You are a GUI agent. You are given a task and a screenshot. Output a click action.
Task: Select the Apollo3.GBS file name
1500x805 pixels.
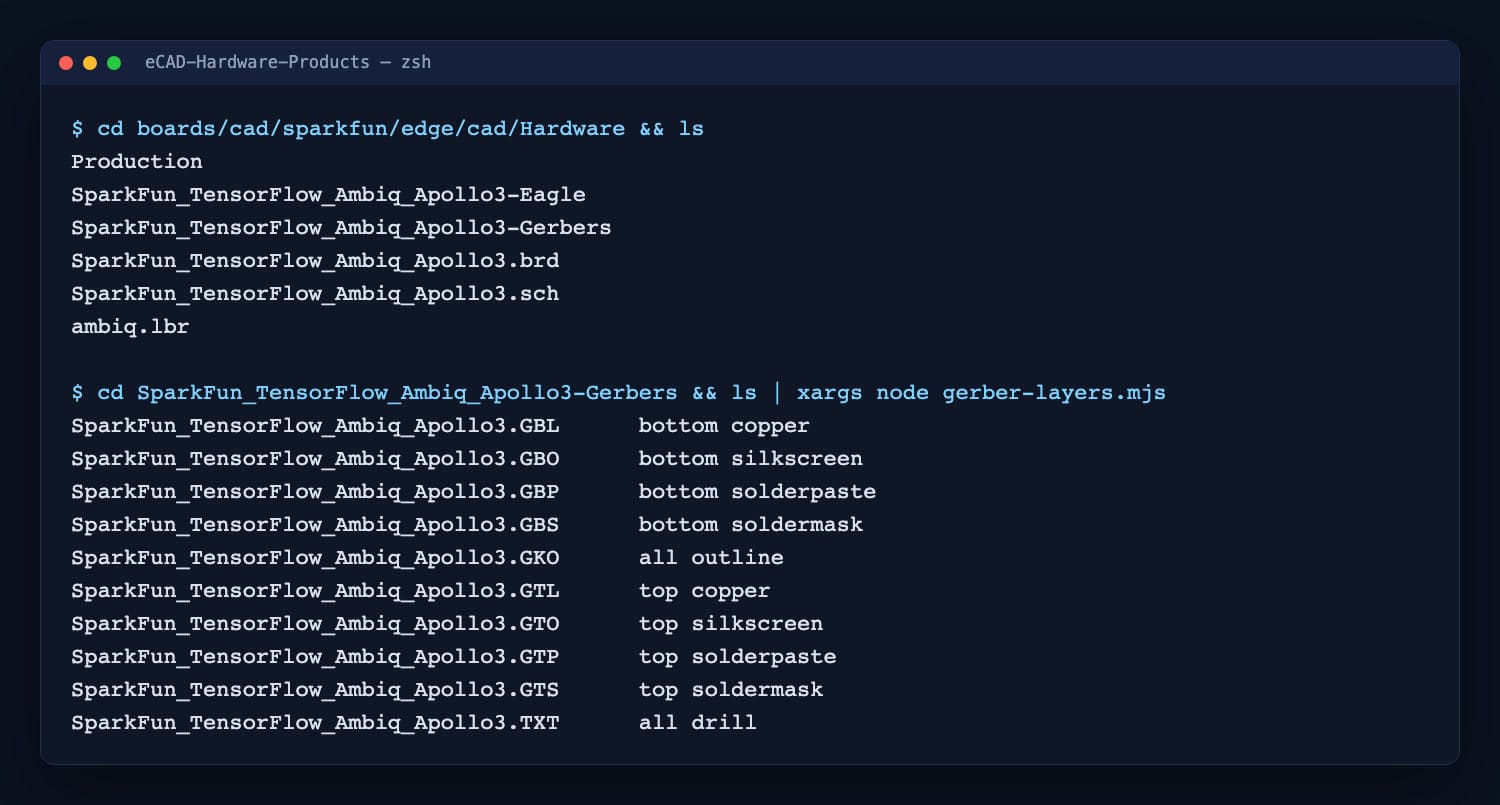click(315, 525)
